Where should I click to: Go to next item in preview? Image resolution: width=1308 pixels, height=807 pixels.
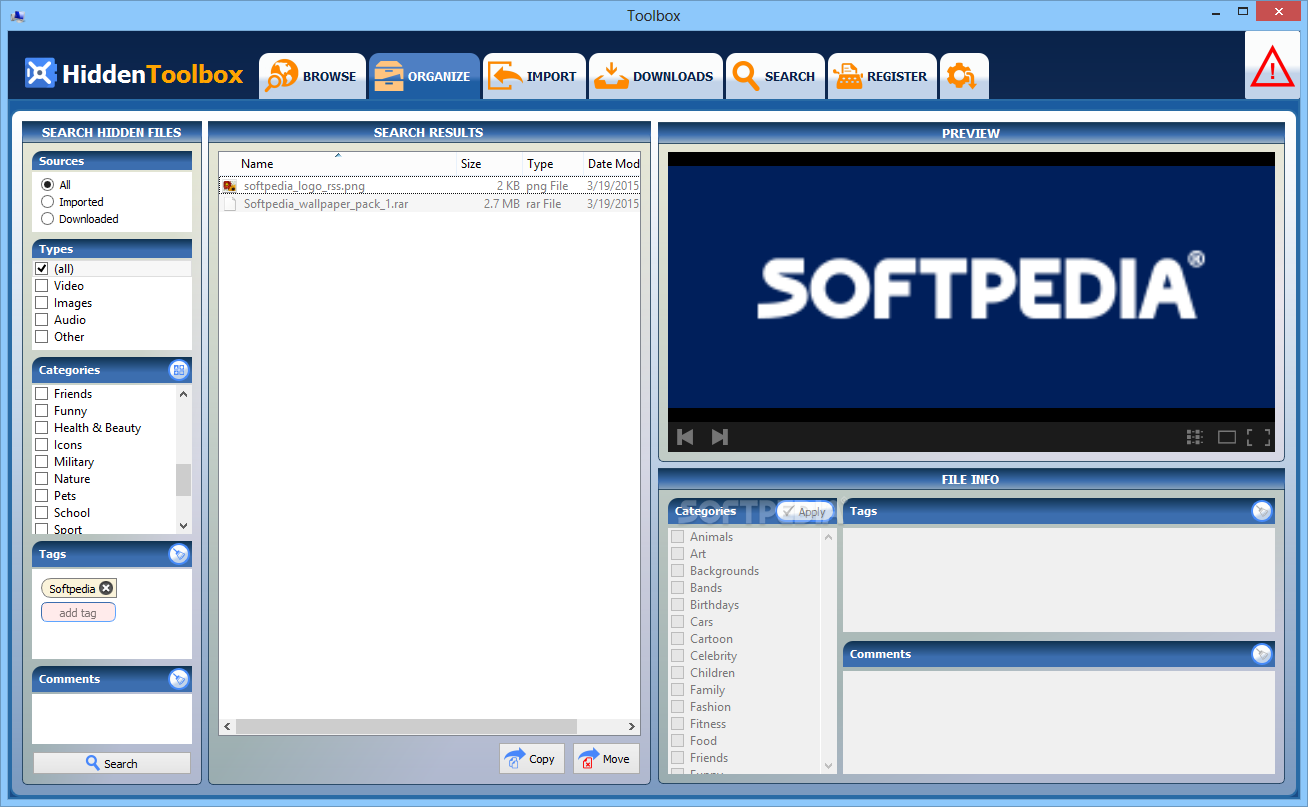coord(719,437)
